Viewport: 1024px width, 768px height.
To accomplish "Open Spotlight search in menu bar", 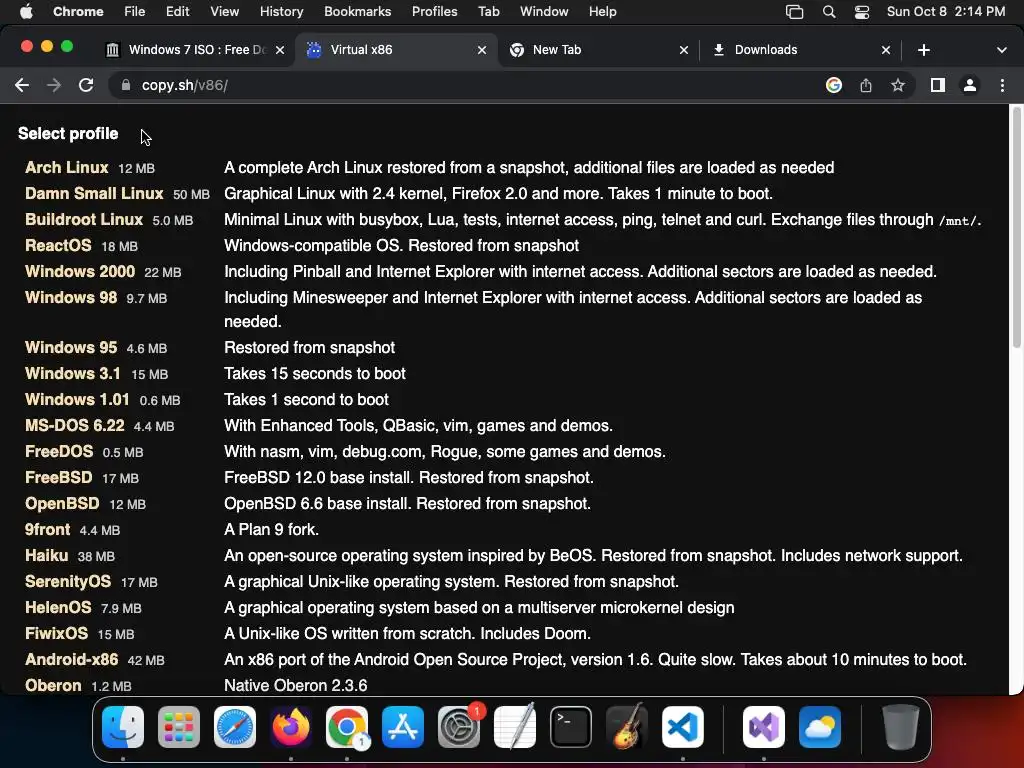I will pos(829,12).
